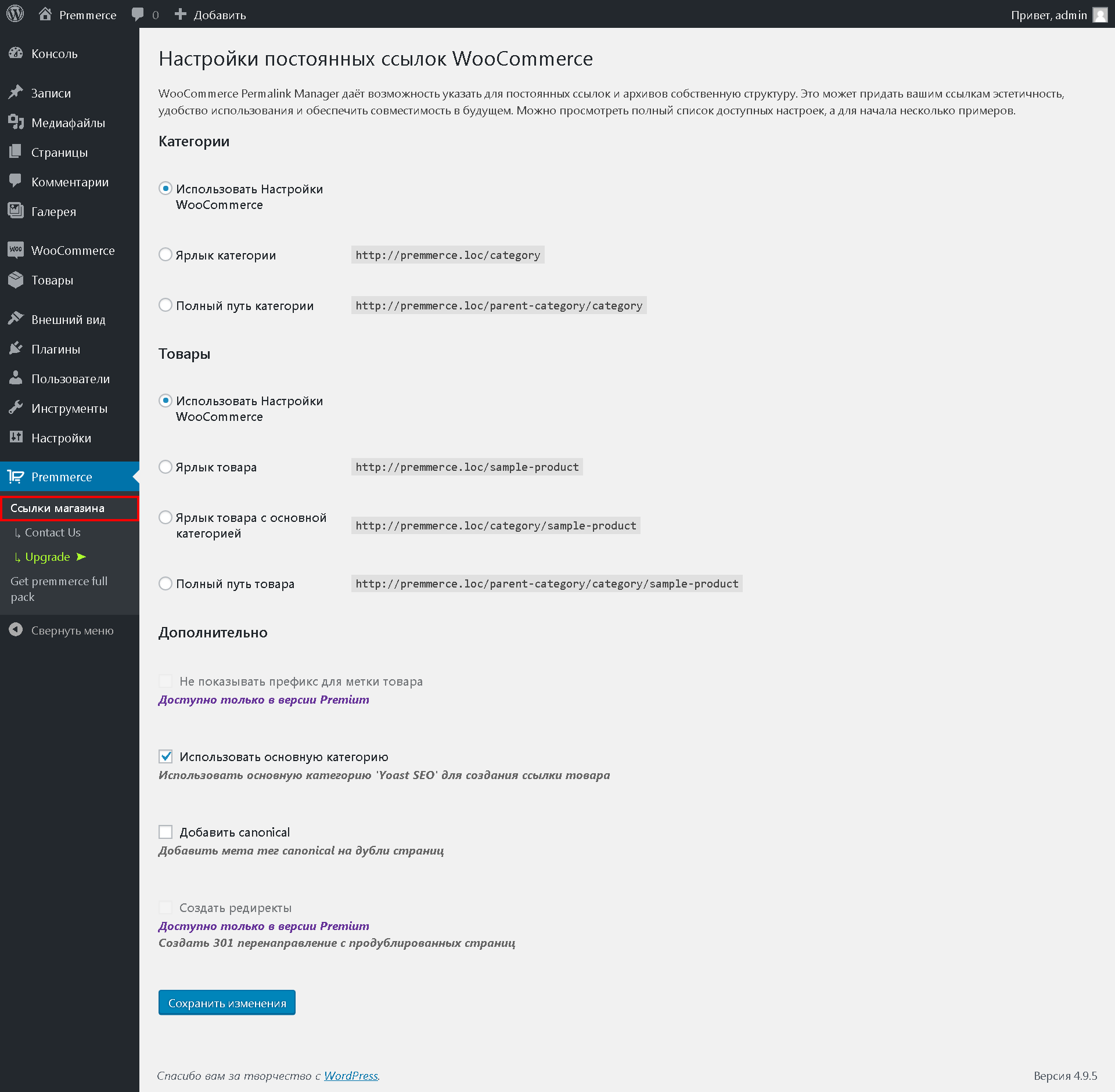Click disabled Не показывать префикс checkbox
The image size is (1115, 1092).
(x=166, y=681)
